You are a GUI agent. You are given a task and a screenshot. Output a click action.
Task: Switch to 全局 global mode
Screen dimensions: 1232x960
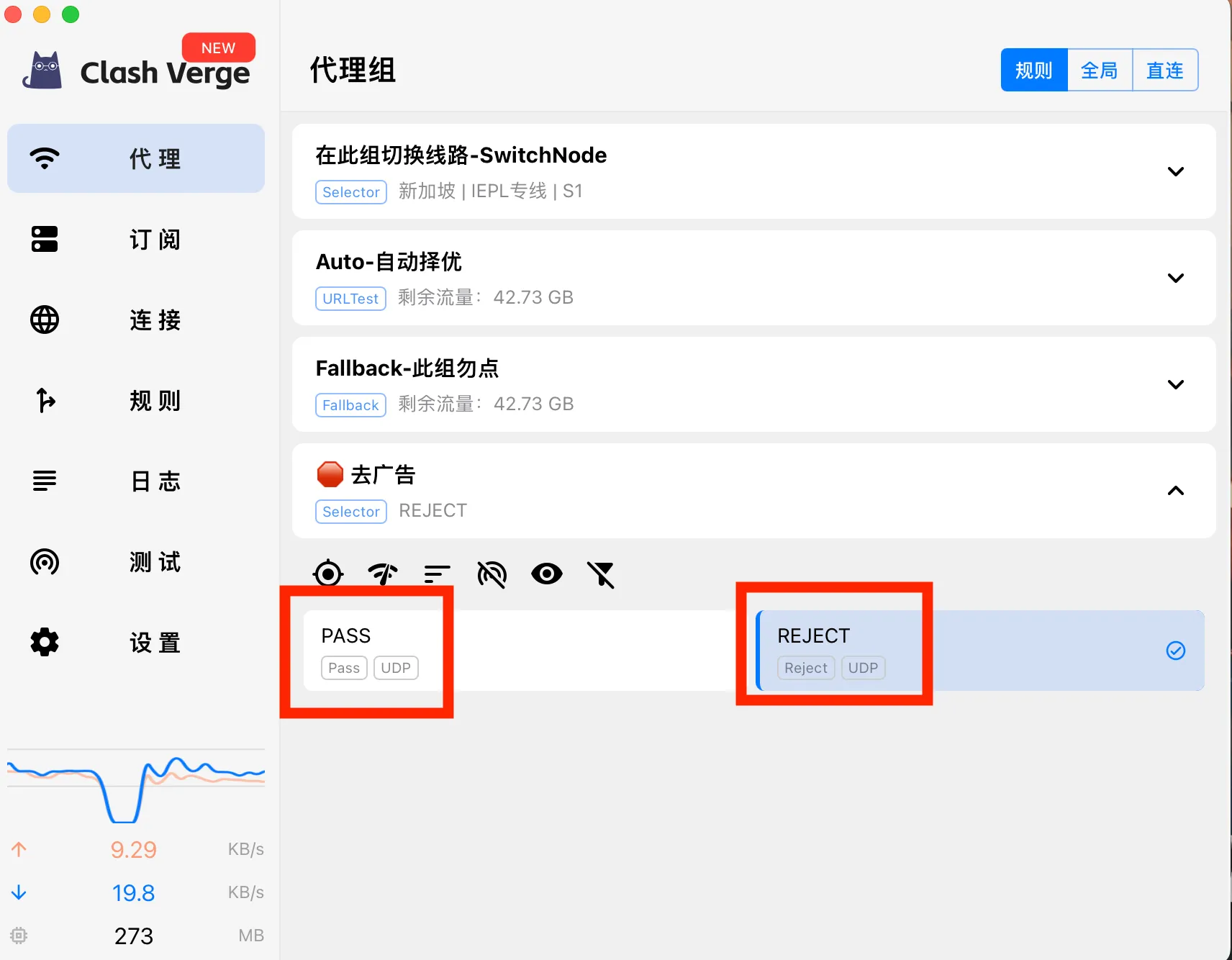(x=1099, y=71)
